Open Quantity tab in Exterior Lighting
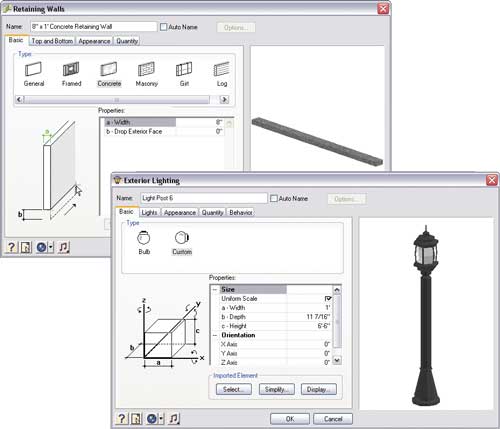Viewport: 500px width, 429px height. (x=212, y=212)
